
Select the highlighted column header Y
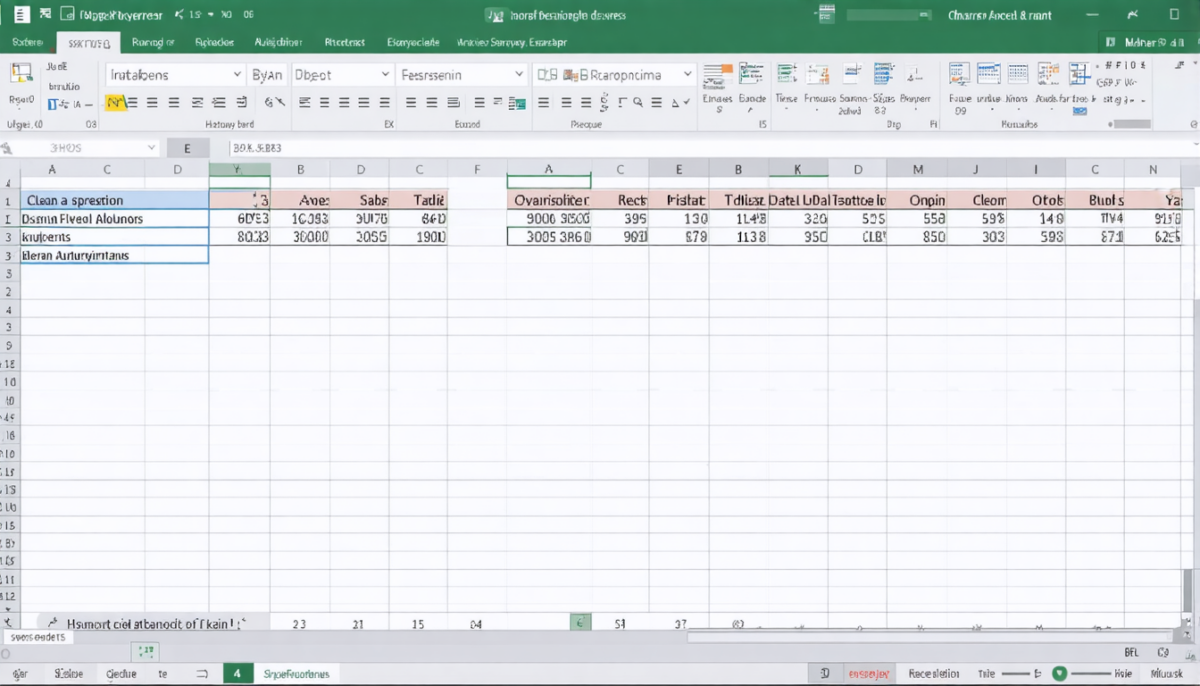238,169
